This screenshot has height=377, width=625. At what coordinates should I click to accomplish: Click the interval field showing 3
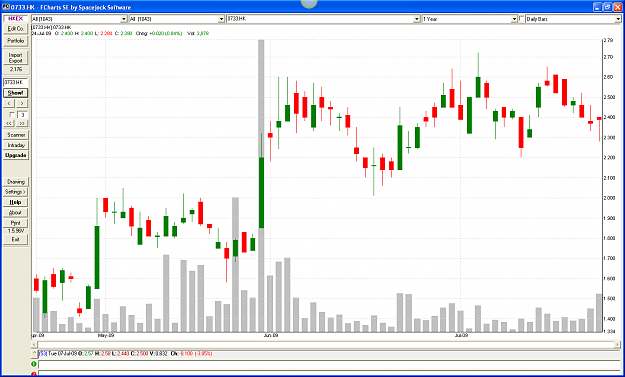click(x=23, y=115)
